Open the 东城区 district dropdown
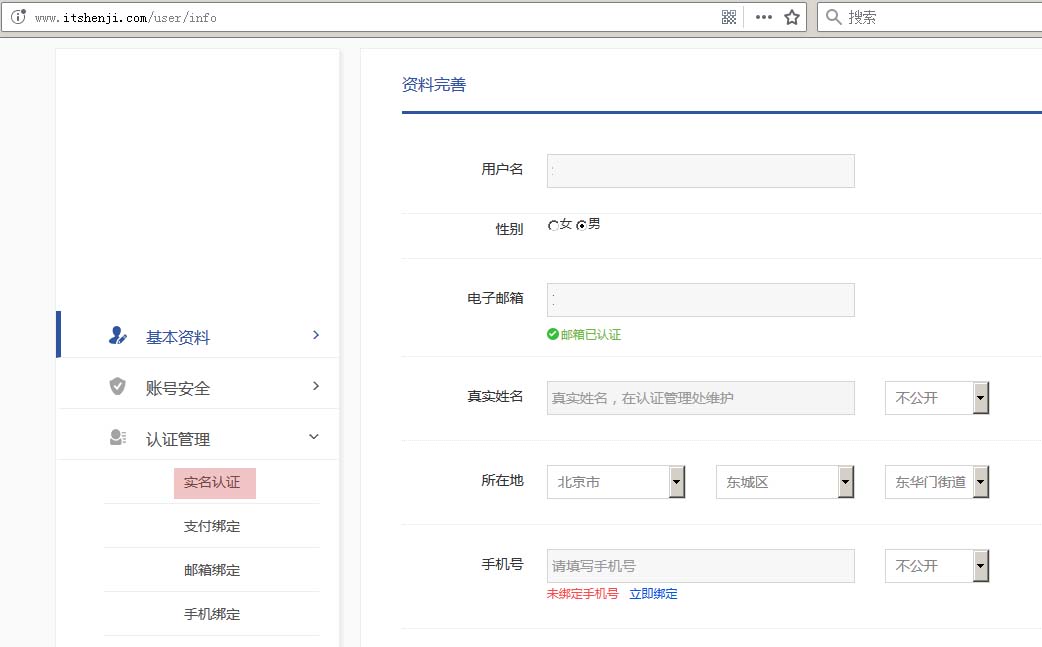1042x647 pixels. pyautogui.click(x=846, y=482)
